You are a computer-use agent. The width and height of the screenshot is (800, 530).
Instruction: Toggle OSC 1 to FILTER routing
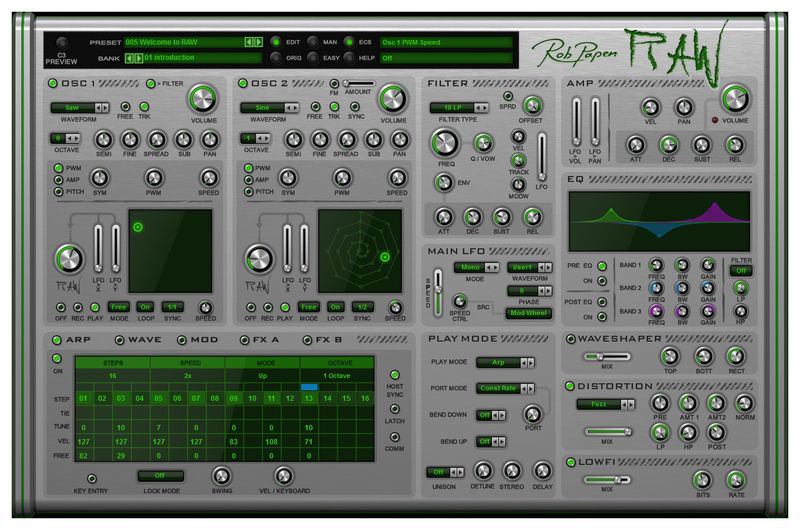tap(151, 83)
